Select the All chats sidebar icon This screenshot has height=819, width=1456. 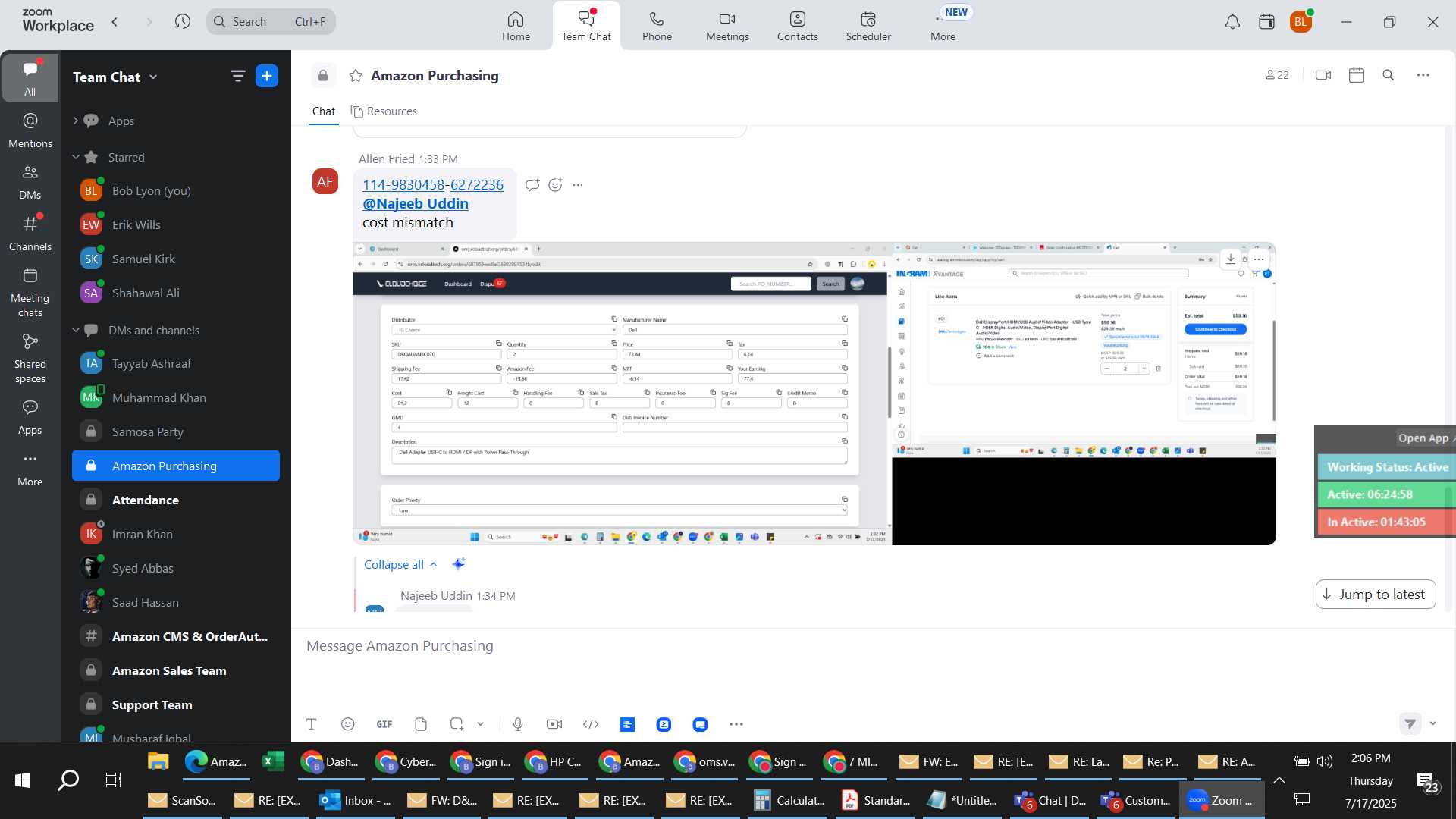(x=30, y=77)
